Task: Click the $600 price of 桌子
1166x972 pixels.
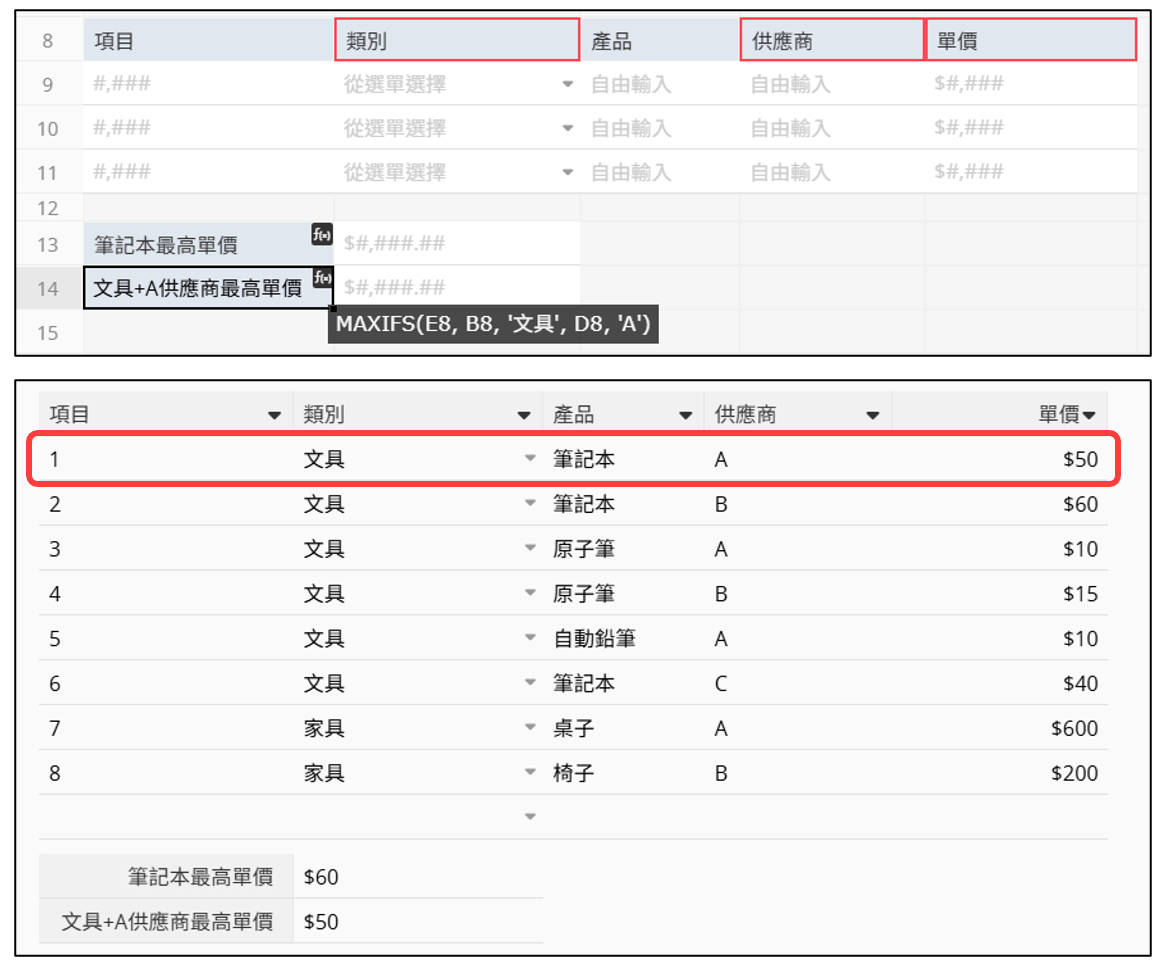Action: pos(1074,729)
